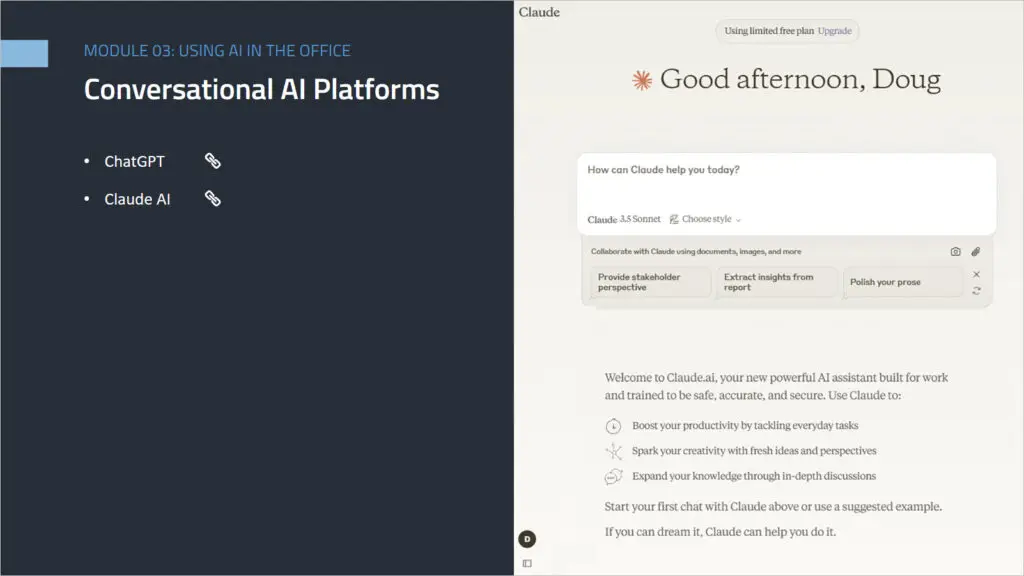
Task: Dismiss the suggestions with the X icon
Action: pos(976,273)
